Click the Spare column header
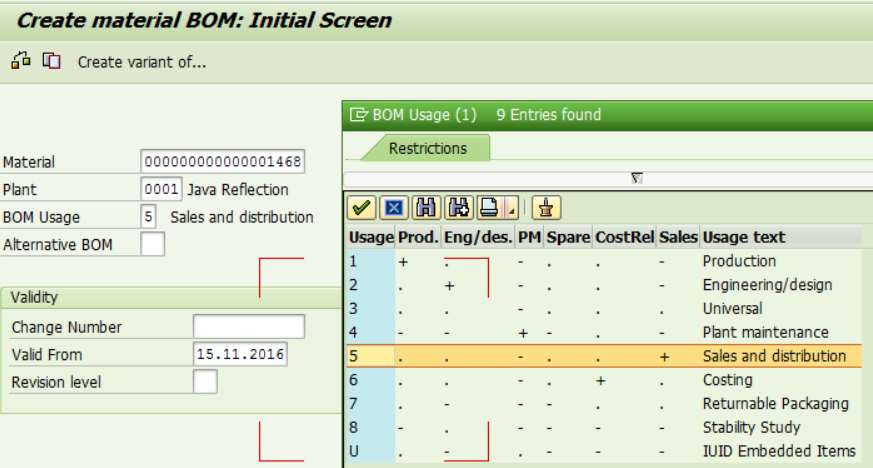This screenshot has height=468, width=873. coord(568,238)
